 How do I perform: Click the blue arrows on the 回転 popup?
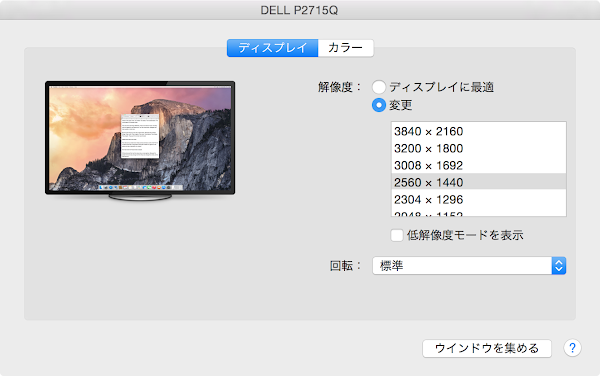[559, 265]
